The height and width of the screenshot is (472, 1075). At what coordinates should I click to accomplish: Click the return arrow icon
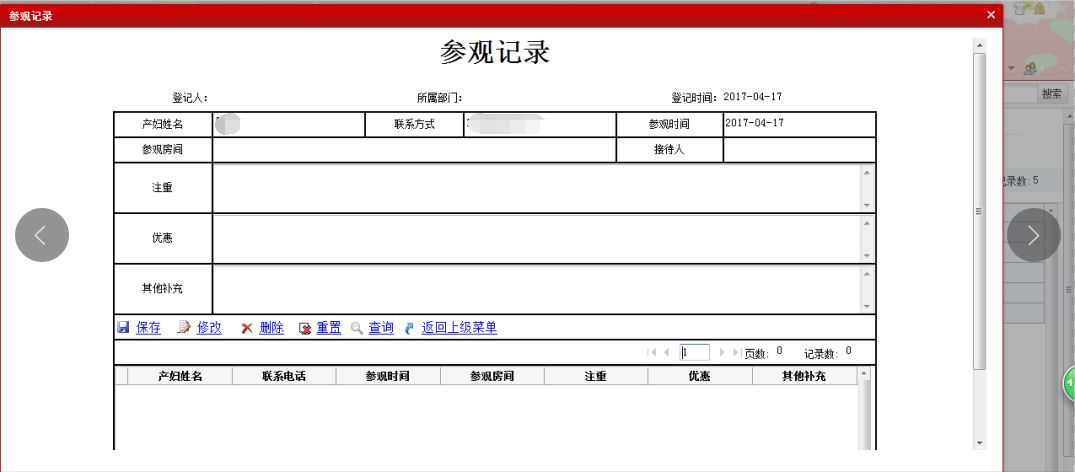pyautogui.click(x=409, y=329)
